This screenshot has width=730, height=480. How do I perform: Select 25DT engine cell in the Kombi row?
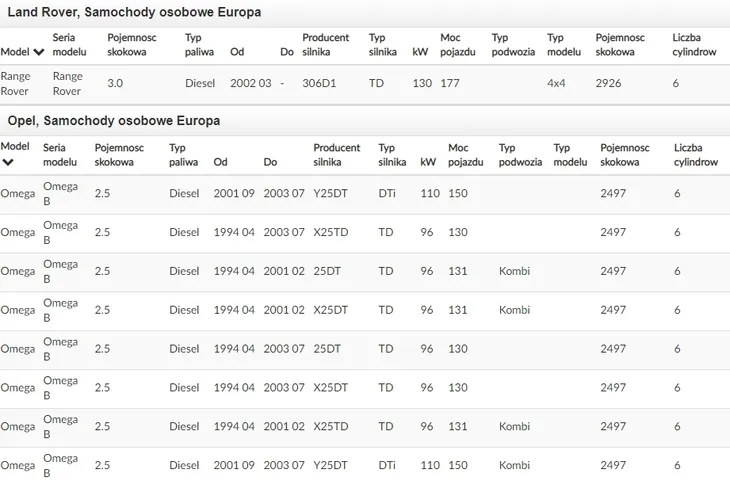(327, 271)
